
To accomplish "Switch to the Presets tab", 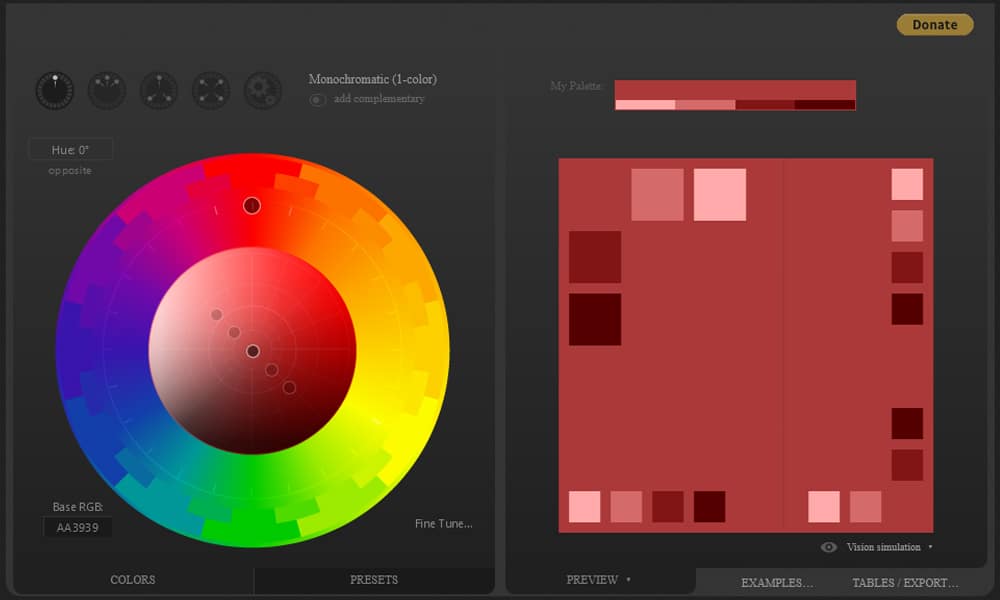I will 374,580.
